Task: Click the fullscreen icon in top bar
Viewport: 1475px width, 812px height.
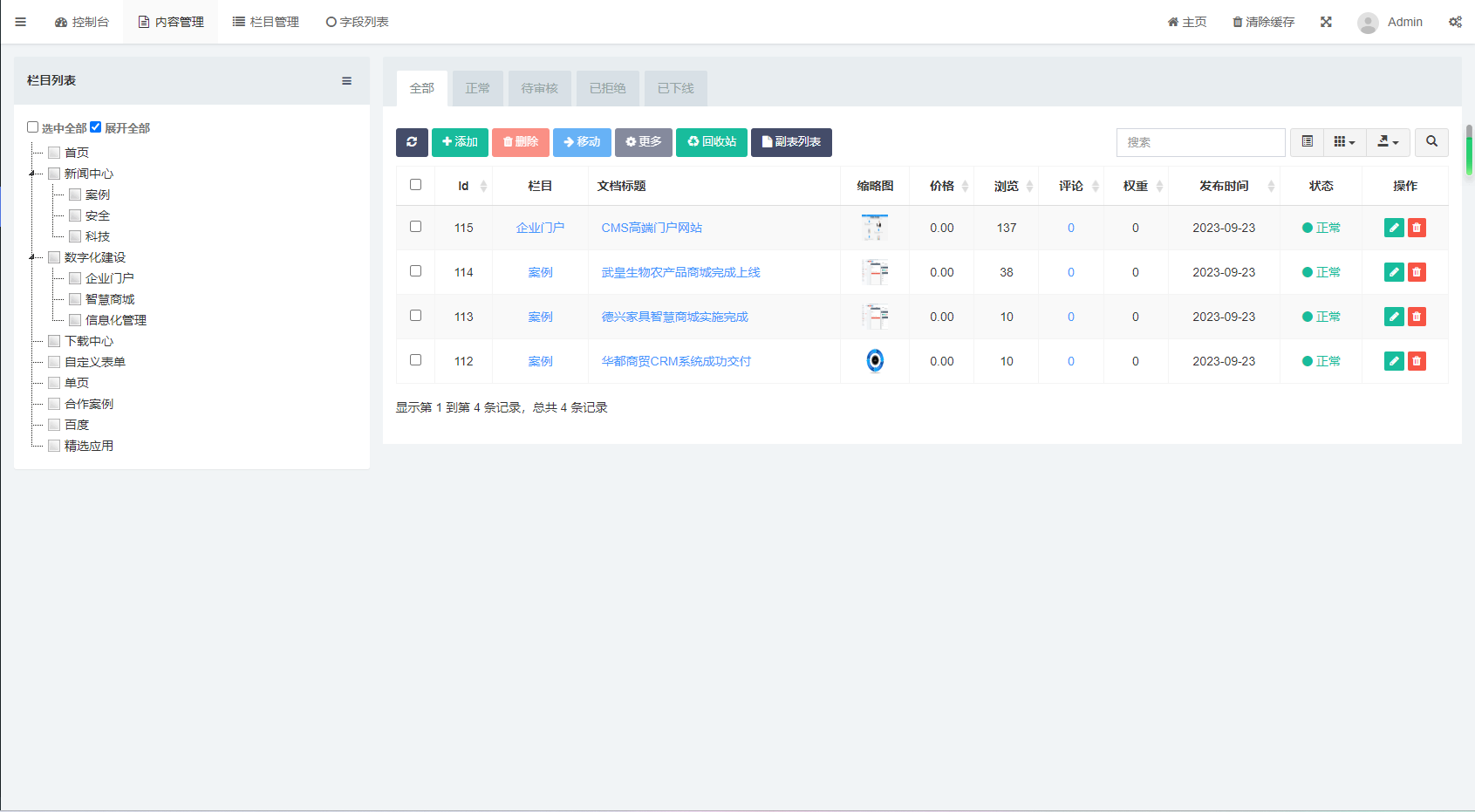Action: (1326, 22)
